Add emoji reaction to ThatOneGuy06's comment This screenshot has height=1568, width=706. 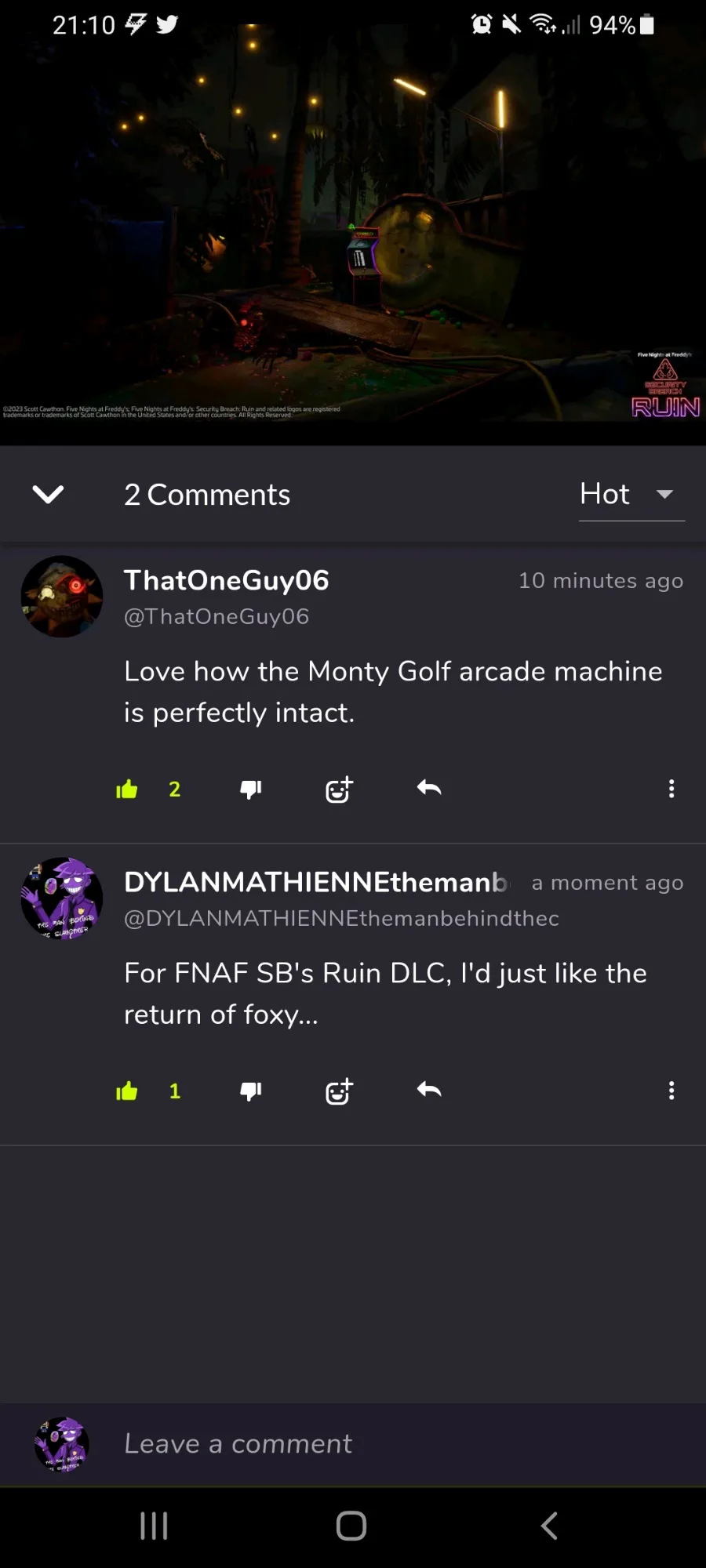[339, 789]
